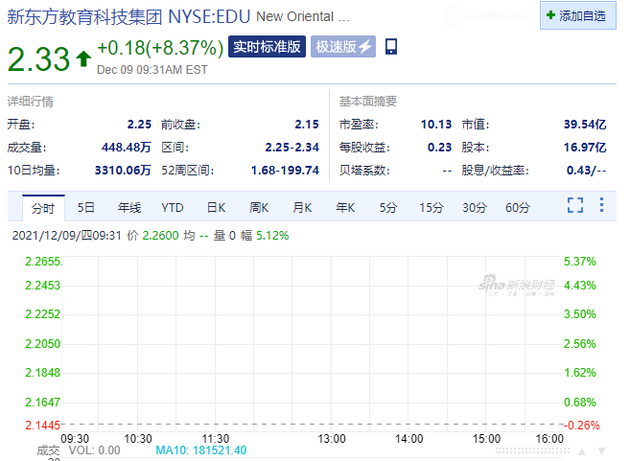Select the 15分 chart tab
This screenshot has height=461, width=630.
pyautogui.click(x=431, y=208)
